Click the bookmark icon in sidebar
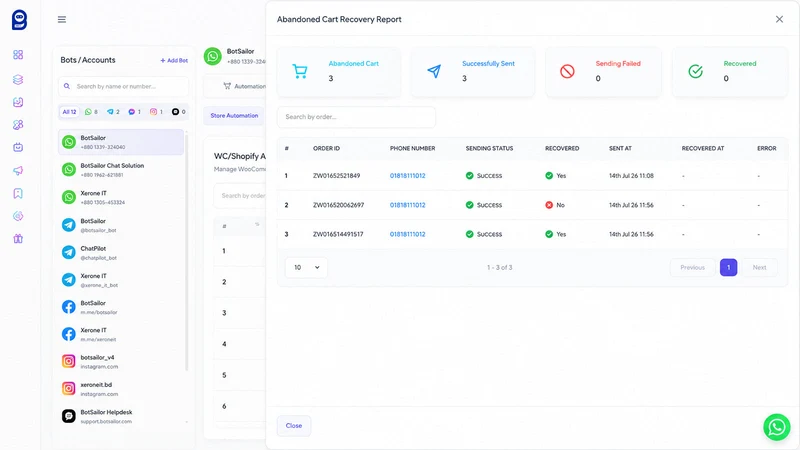800x450 pixels. click(x=18, y=193)
